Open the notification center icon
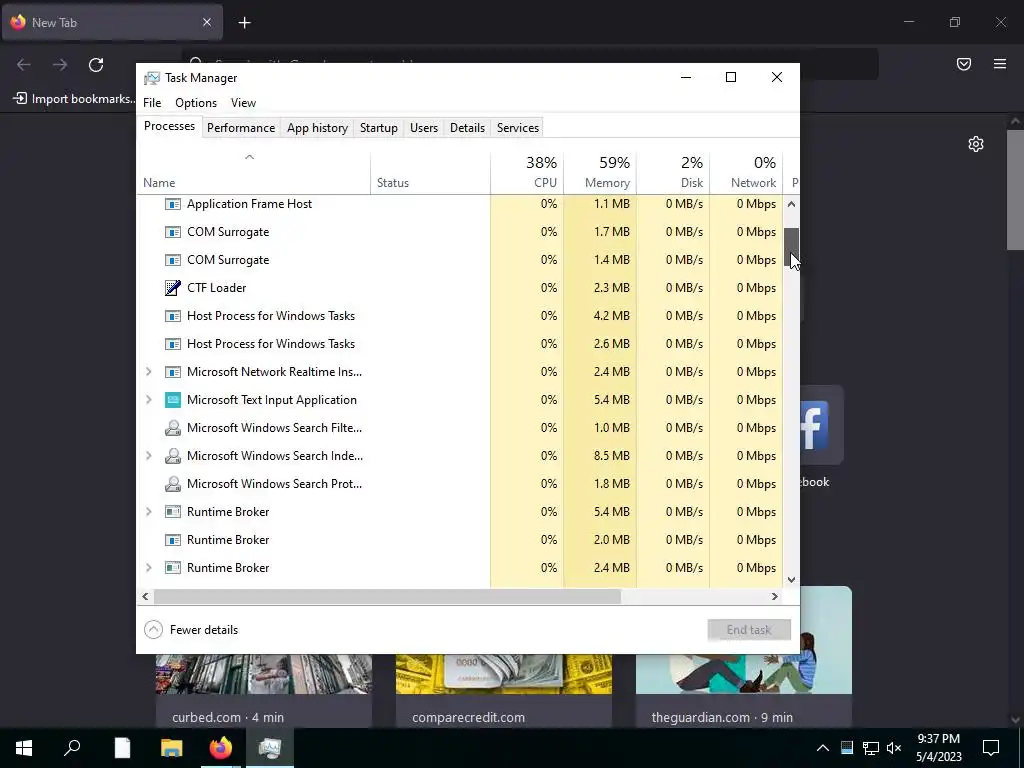The image size is (1024, 768). click(991, 748)
